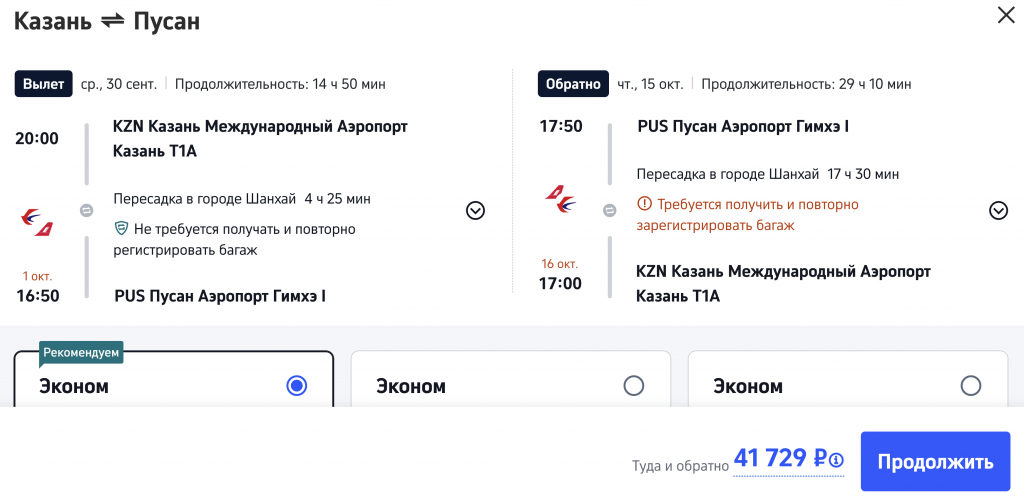Click the return flight airline logo
The image size is (1024, 496).
(560, 198)
